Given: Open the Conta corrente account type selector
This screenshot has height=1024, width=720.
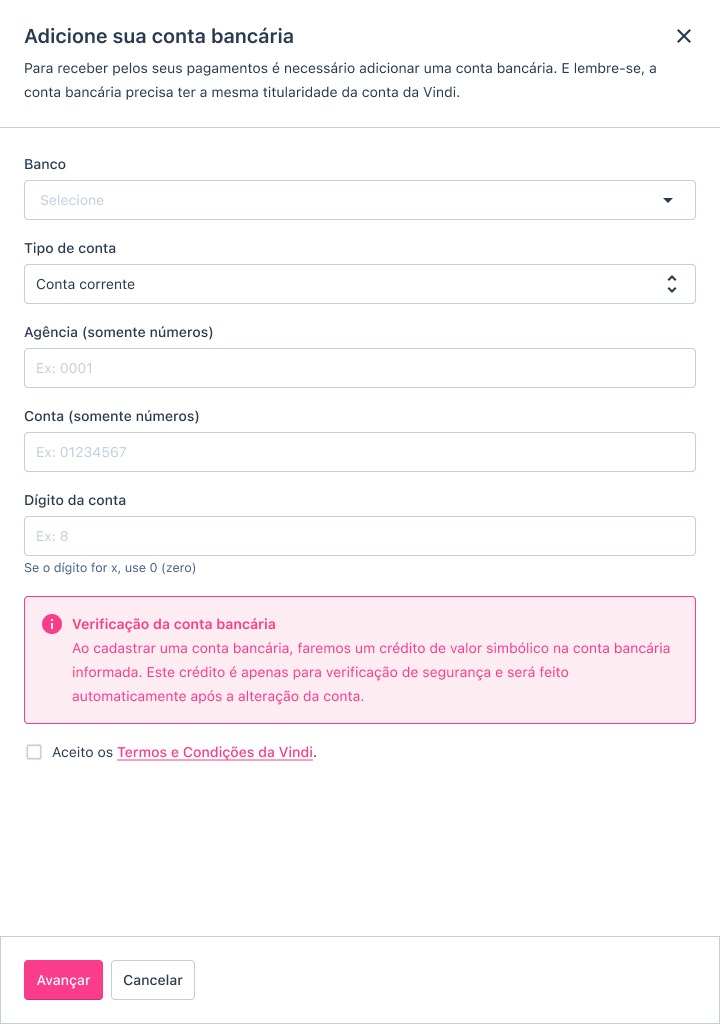Looking at the screenshot, I should (360, 284).
